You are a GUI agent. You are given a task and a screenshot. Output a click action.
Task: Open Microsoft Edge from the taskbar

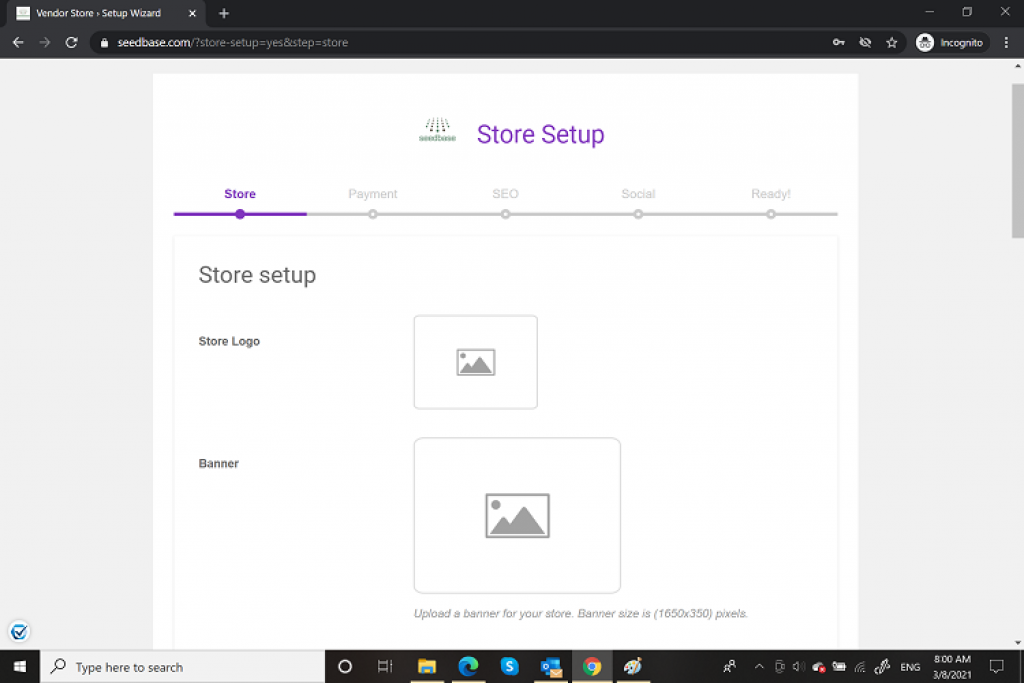tap(468, 666)
